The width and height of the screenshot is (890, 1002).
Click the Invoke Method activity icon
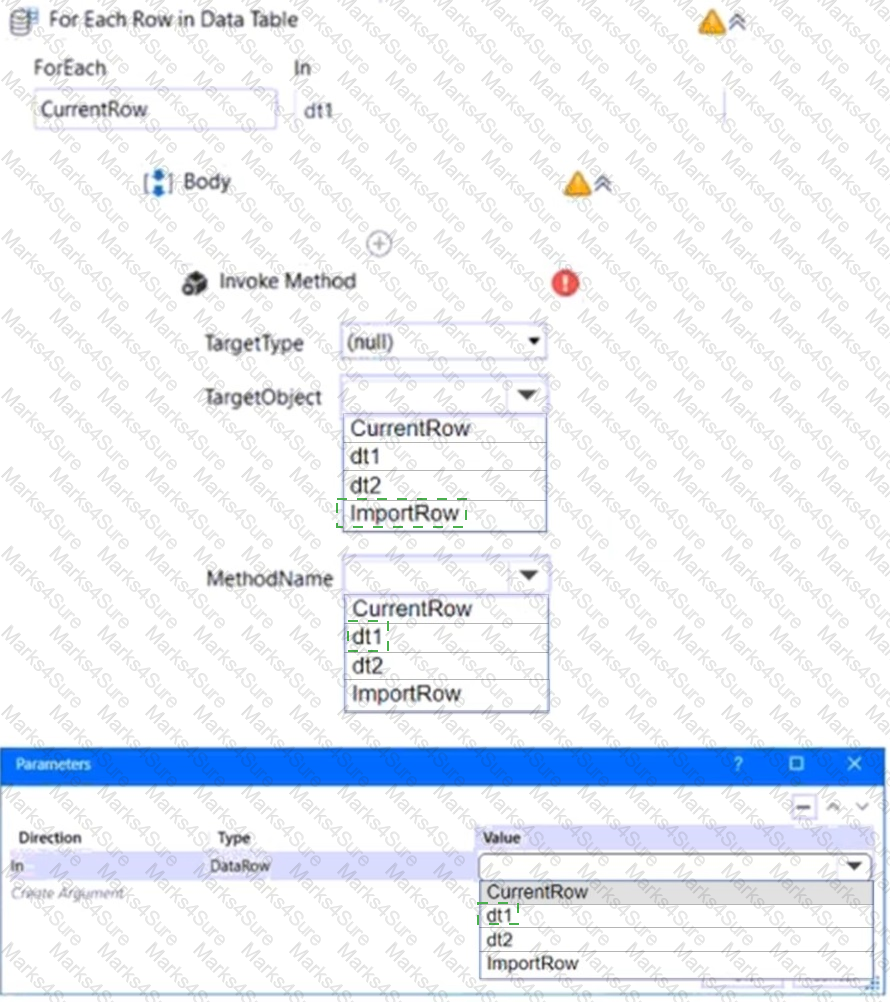pyautogui.click(x=195, y=283)
